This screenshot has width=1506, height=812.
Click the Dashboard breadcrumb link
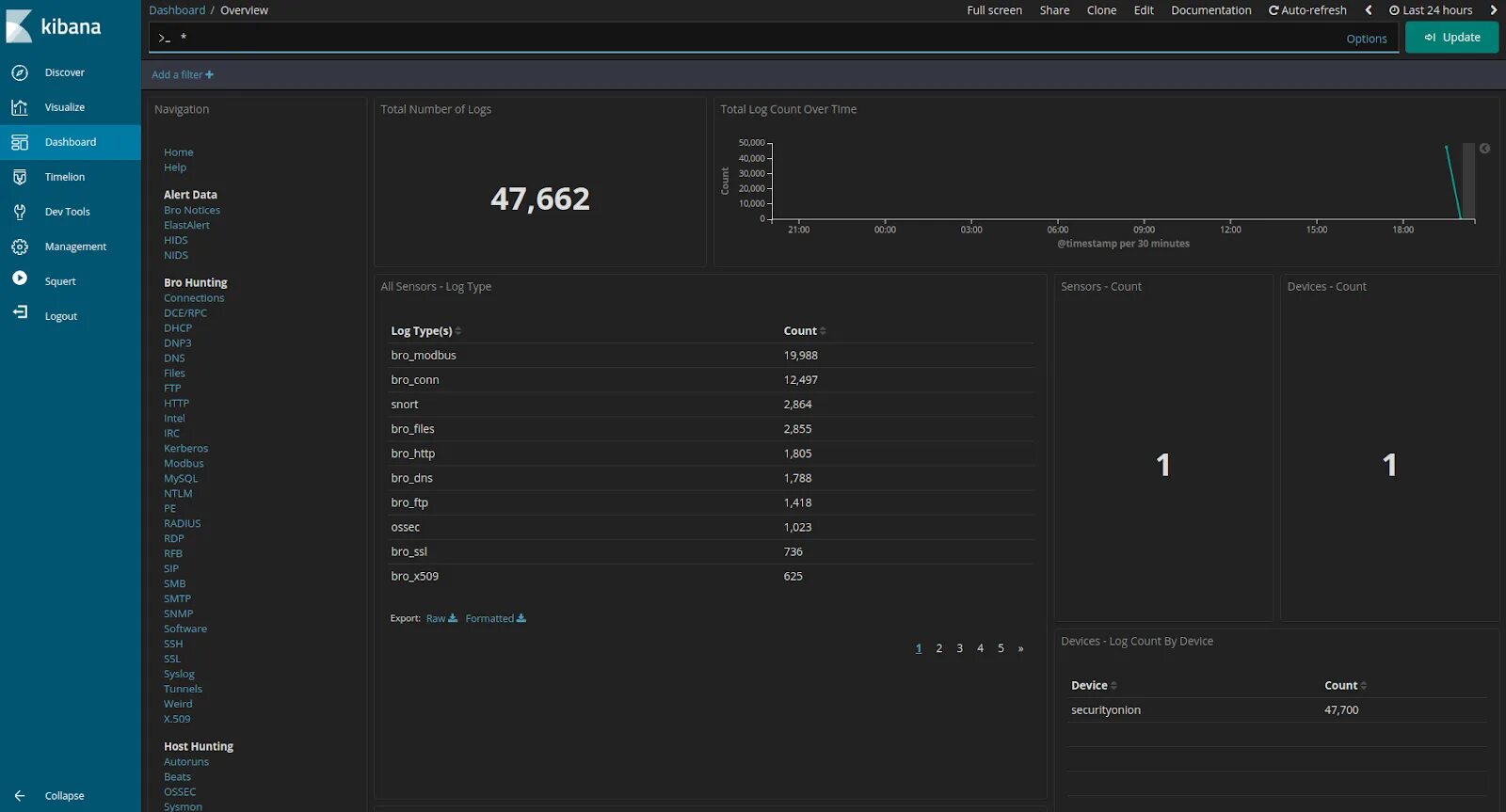coord(177,10)
